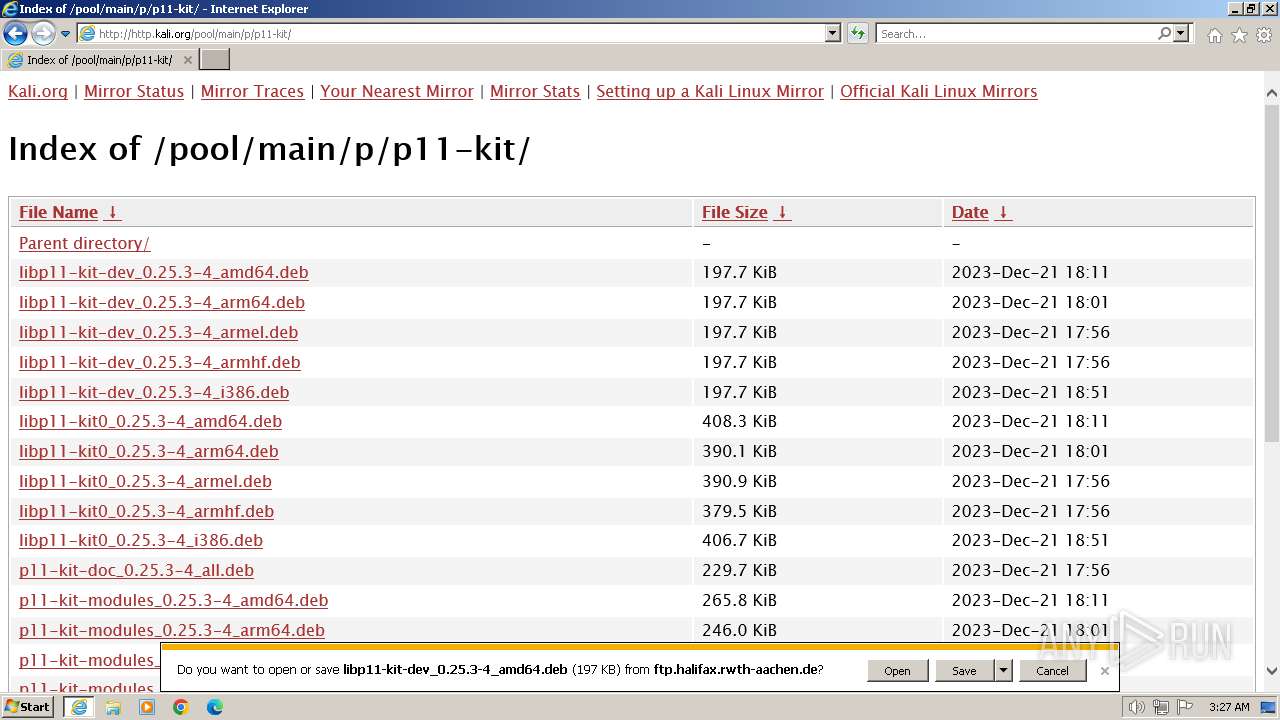Click the vertical scrollbar thumb

pos(1271,275)
